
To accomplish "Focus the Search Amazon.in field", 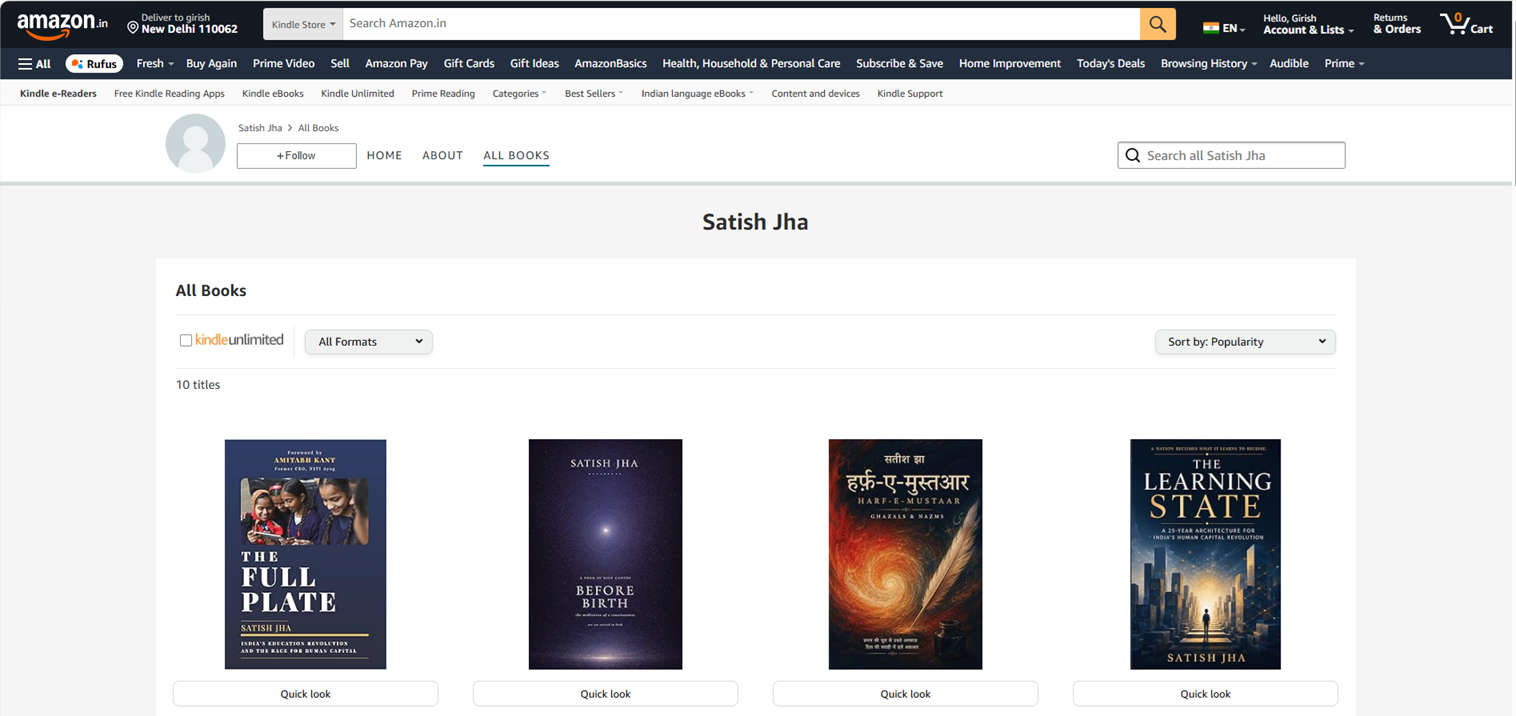I will point(741,24).
